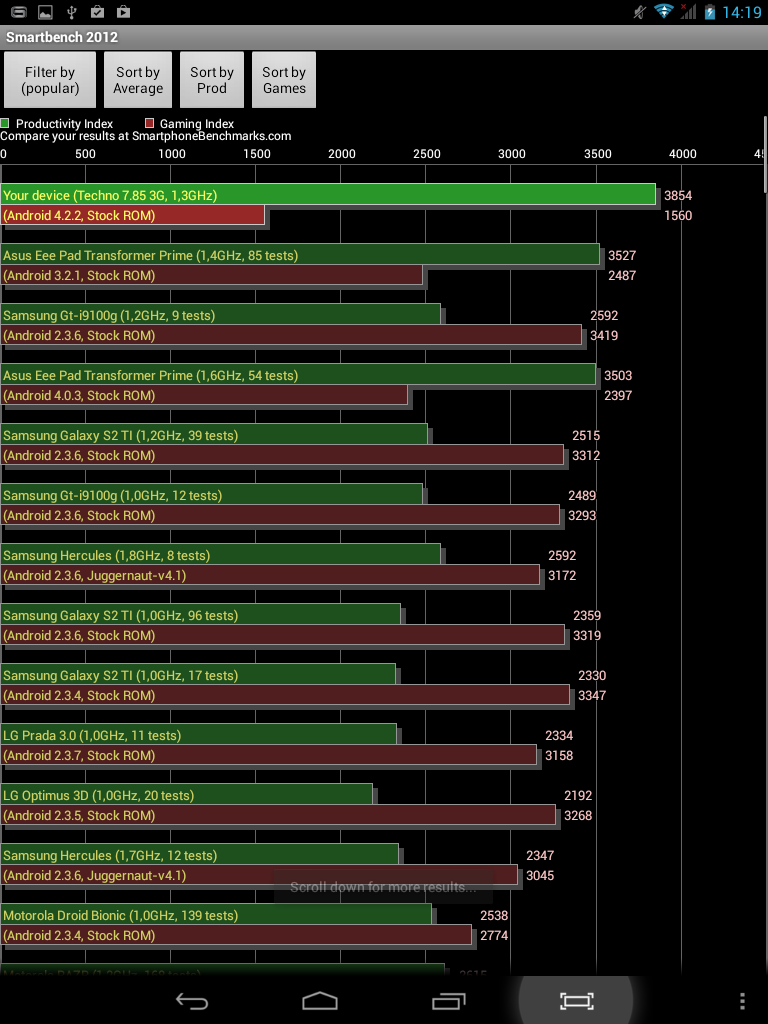Open the image notification icon in status bar

[x=45, y=11]
